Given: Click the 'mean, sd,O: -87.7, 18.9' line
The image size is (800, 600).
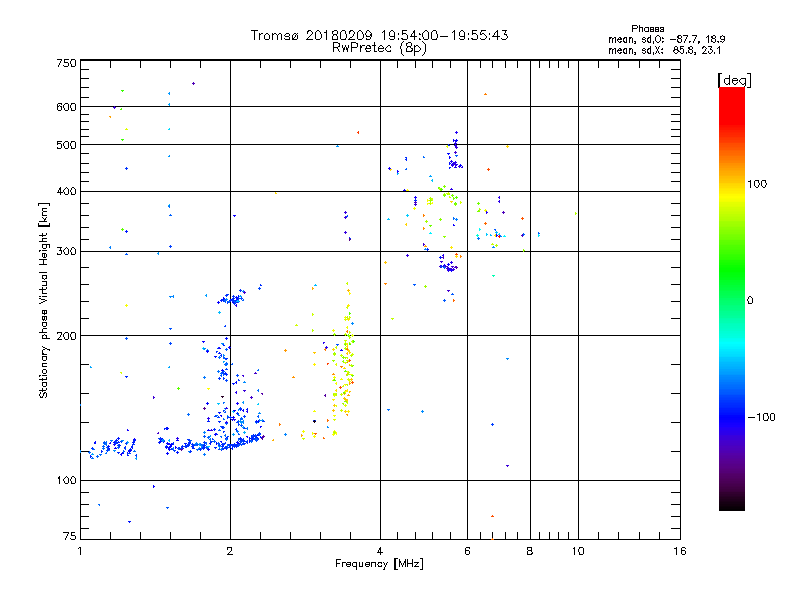Looking at the screenshot, I should click(x=666, y=39).
